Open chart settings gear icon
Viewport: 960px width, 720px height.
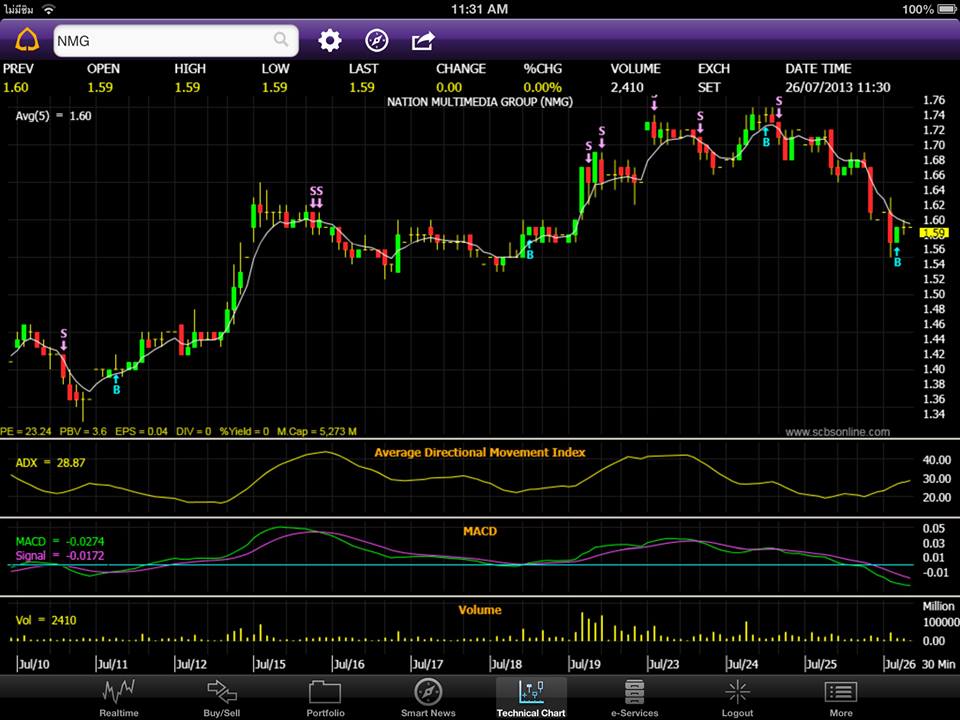(x=329, y=41)
